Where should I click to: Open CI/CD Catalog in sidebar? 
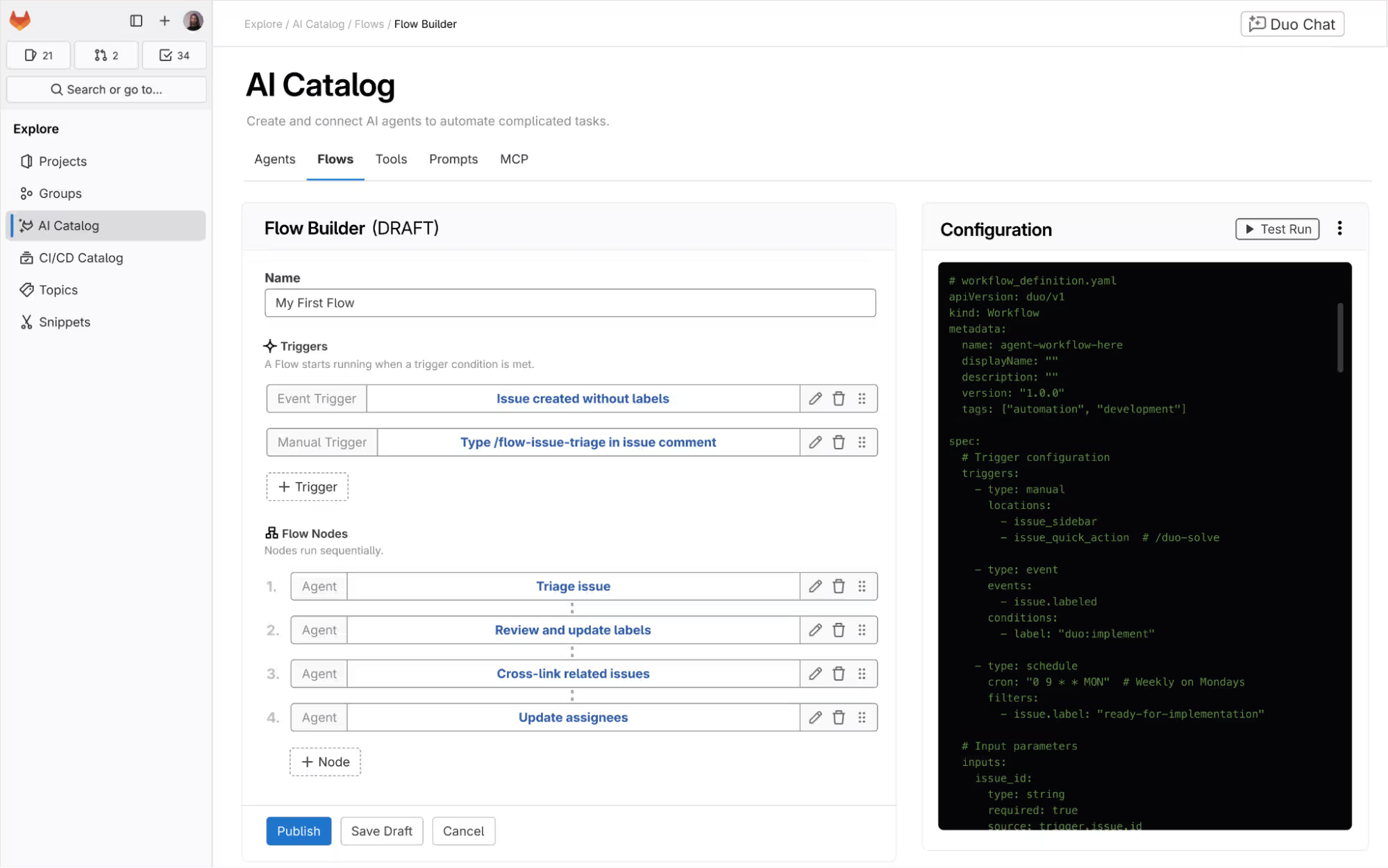[81, 258]
